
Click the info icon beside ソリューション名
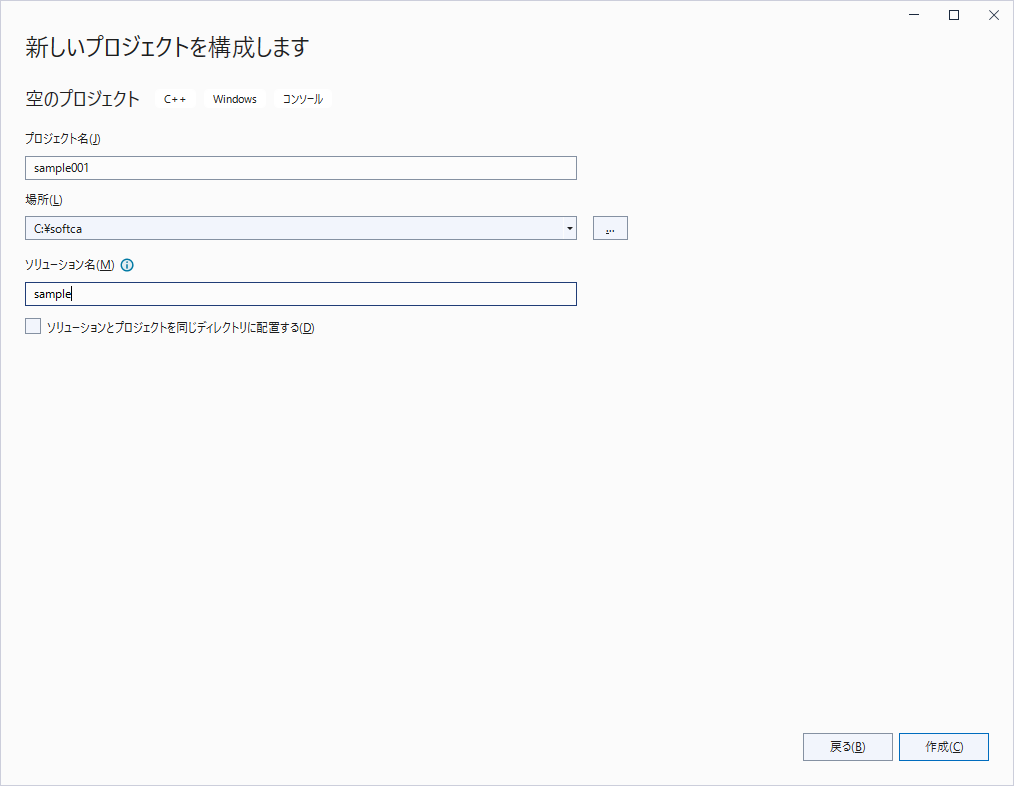click(x=127, y=265)
